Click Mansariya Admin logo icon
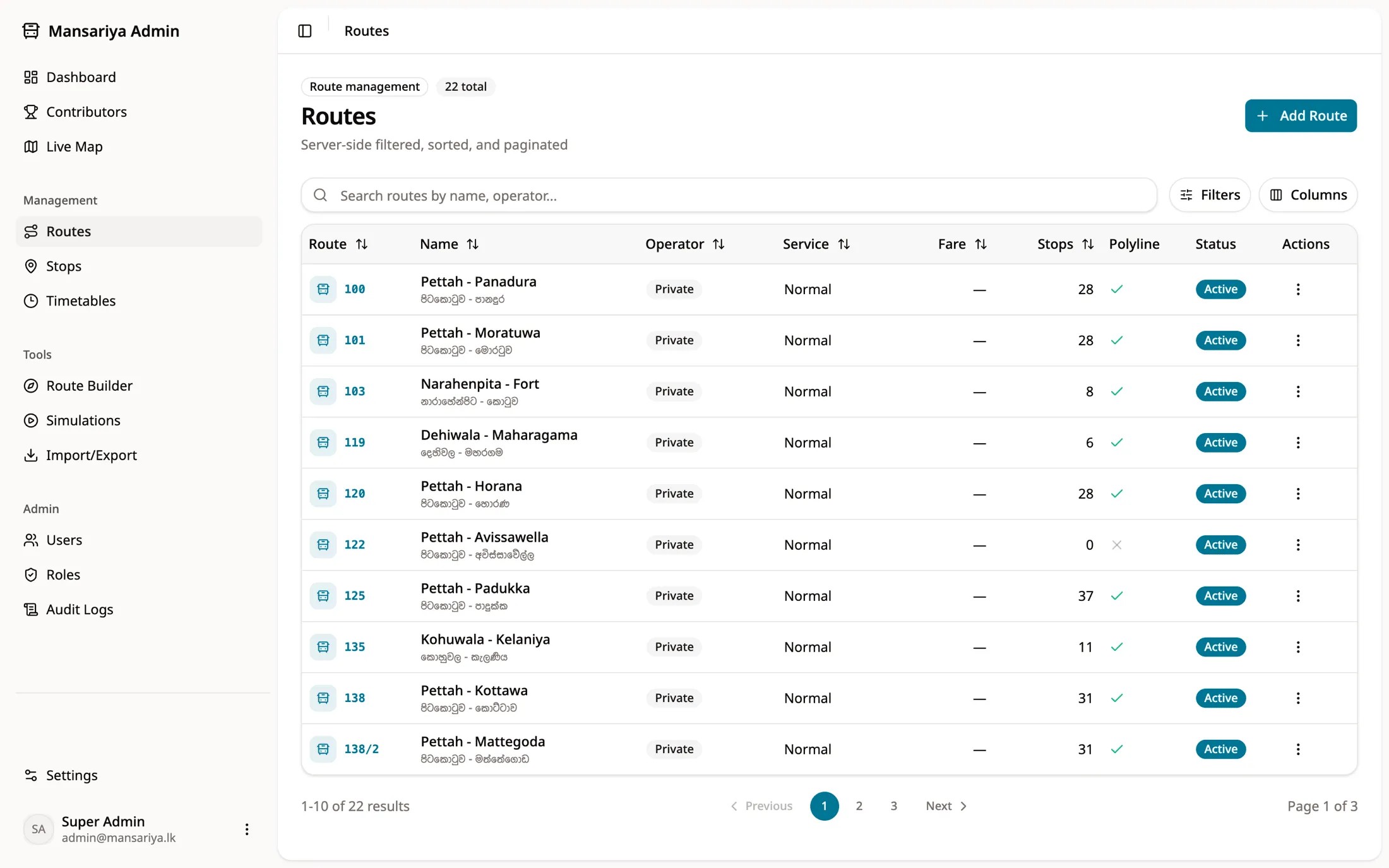 [31, 31]
